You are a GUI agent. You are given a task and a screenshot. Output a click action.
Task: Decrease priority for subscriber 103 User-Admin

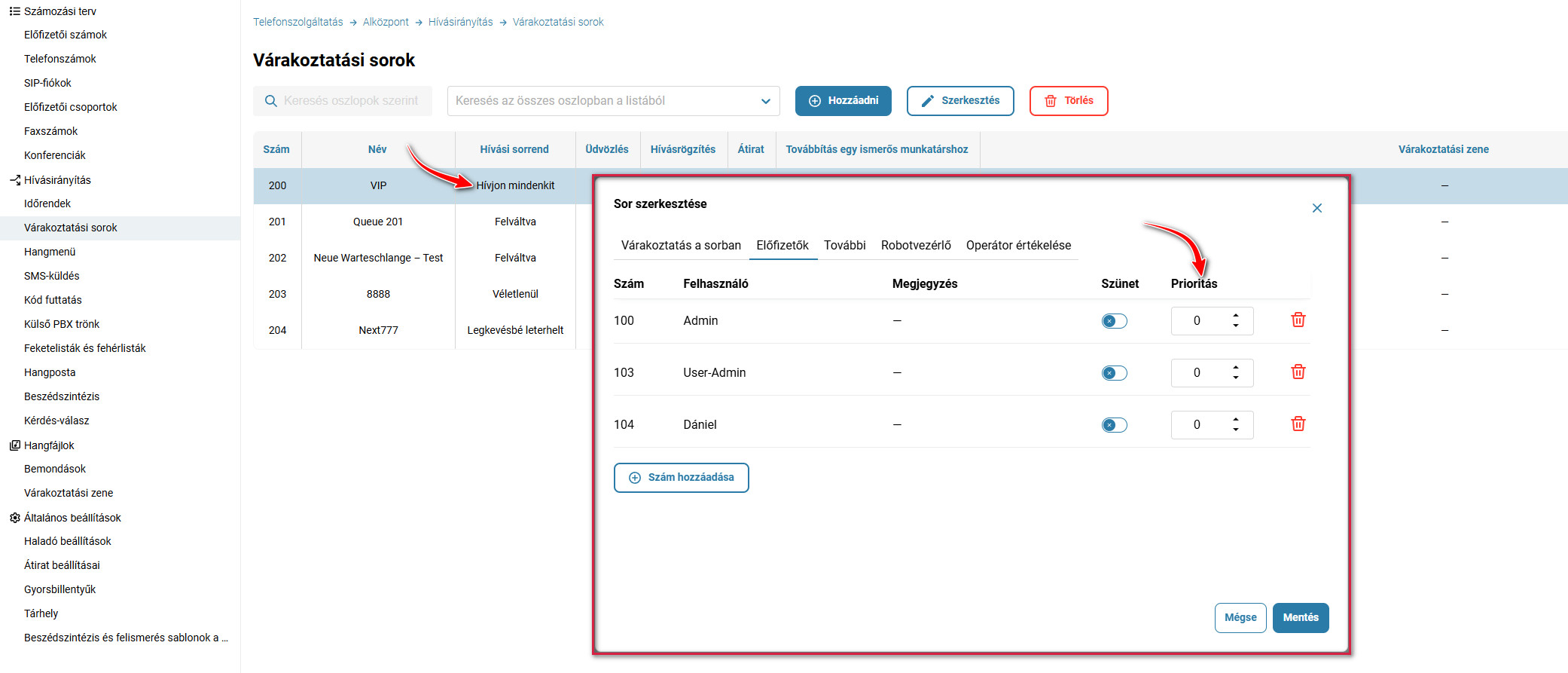tap(1235, 378)
